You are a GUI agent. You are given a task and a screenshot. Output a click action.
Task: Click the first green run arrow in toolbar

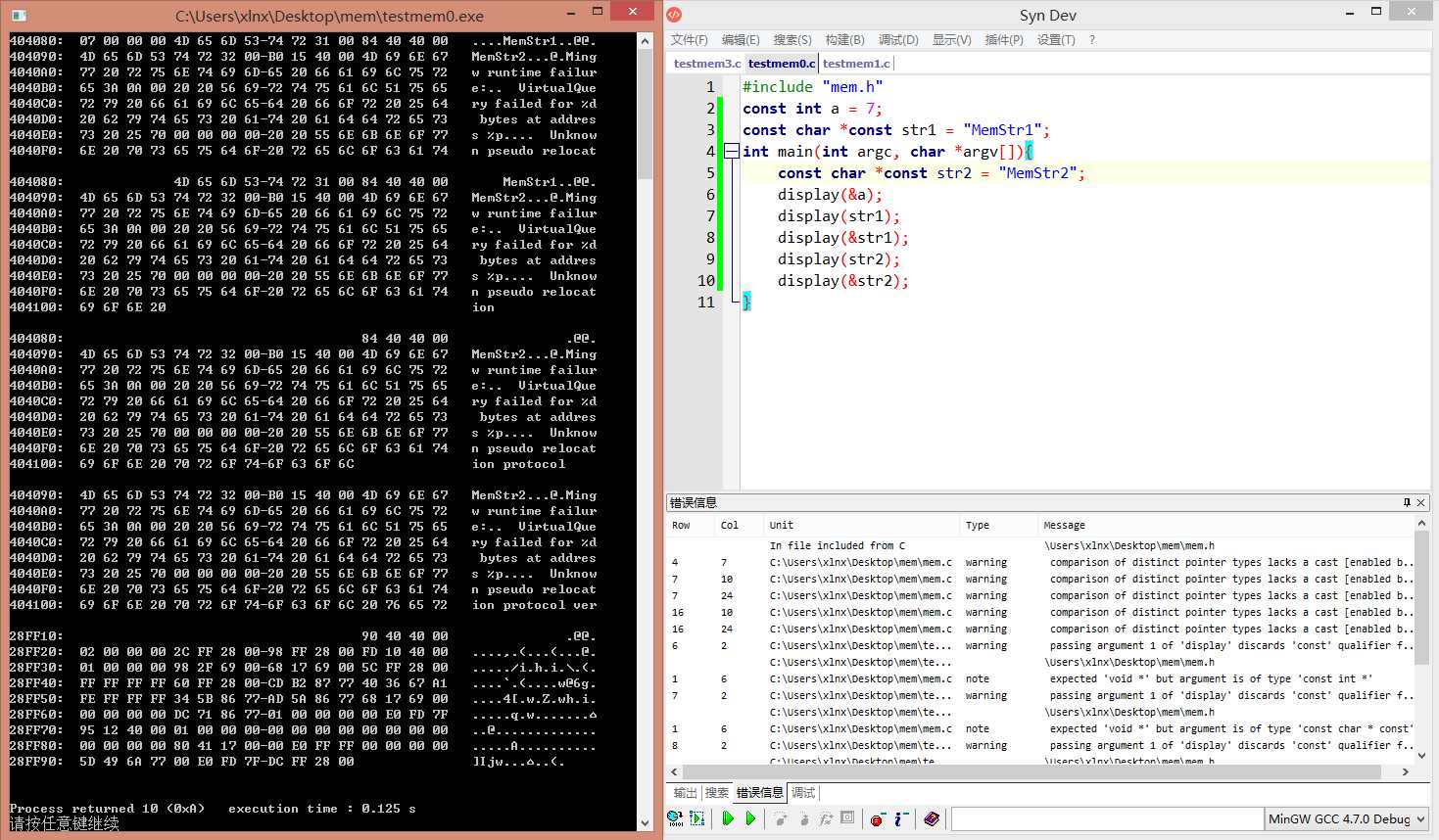728,818
